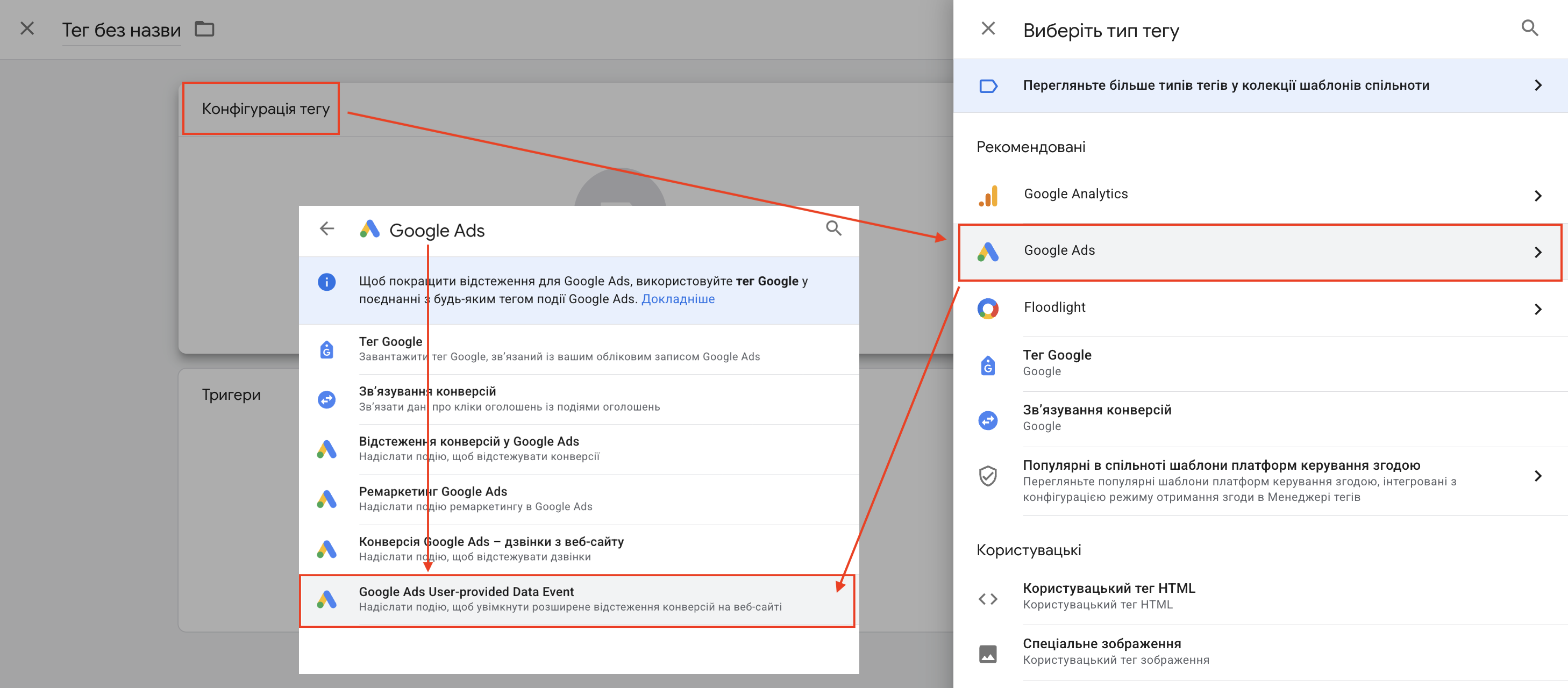Open popular consent management platform templates
Image resolution: width=1568 pixels, height=688 pixels.
(1260, 481)
